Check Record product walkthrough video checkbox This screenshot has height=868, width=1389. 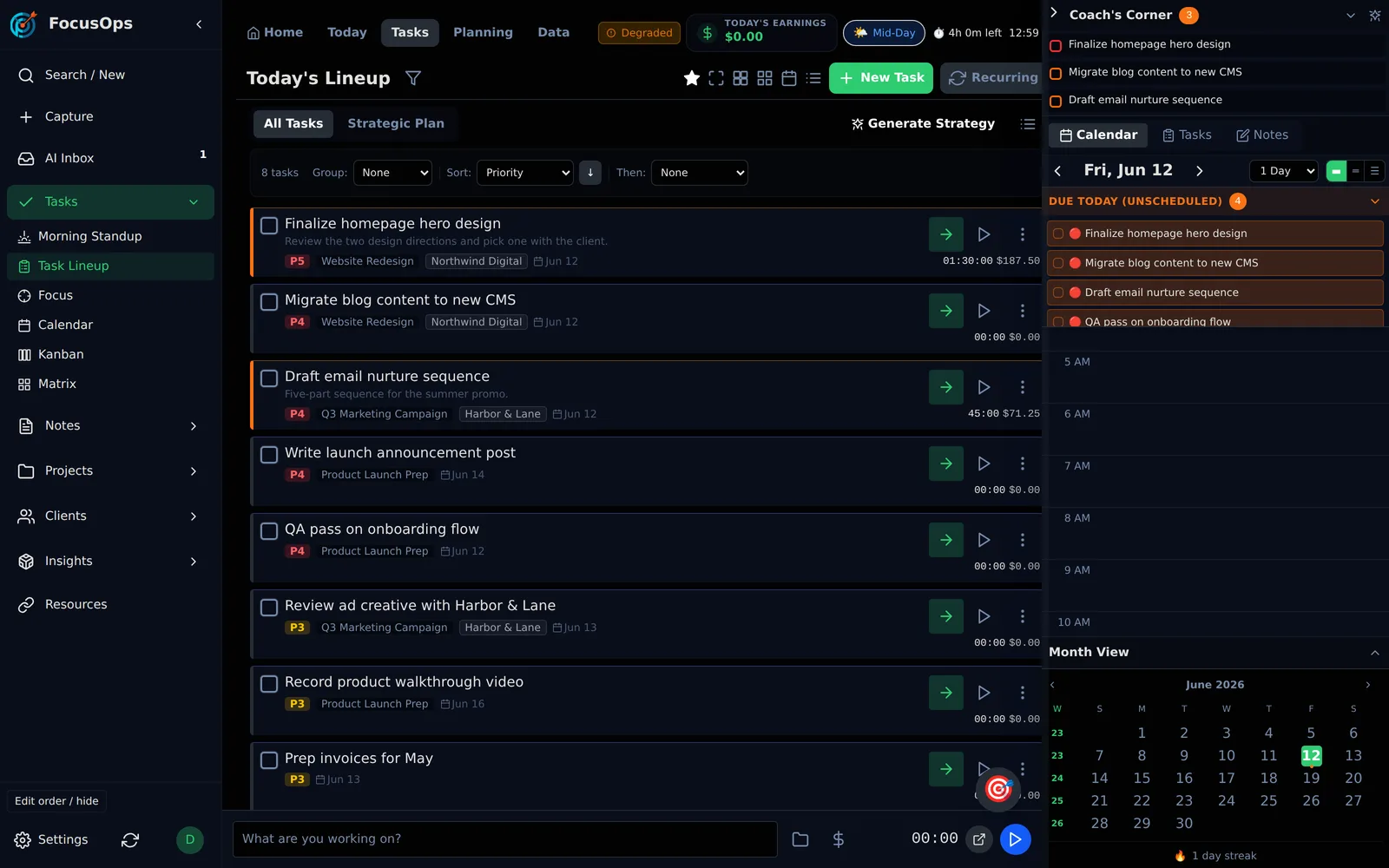[269, 684]
